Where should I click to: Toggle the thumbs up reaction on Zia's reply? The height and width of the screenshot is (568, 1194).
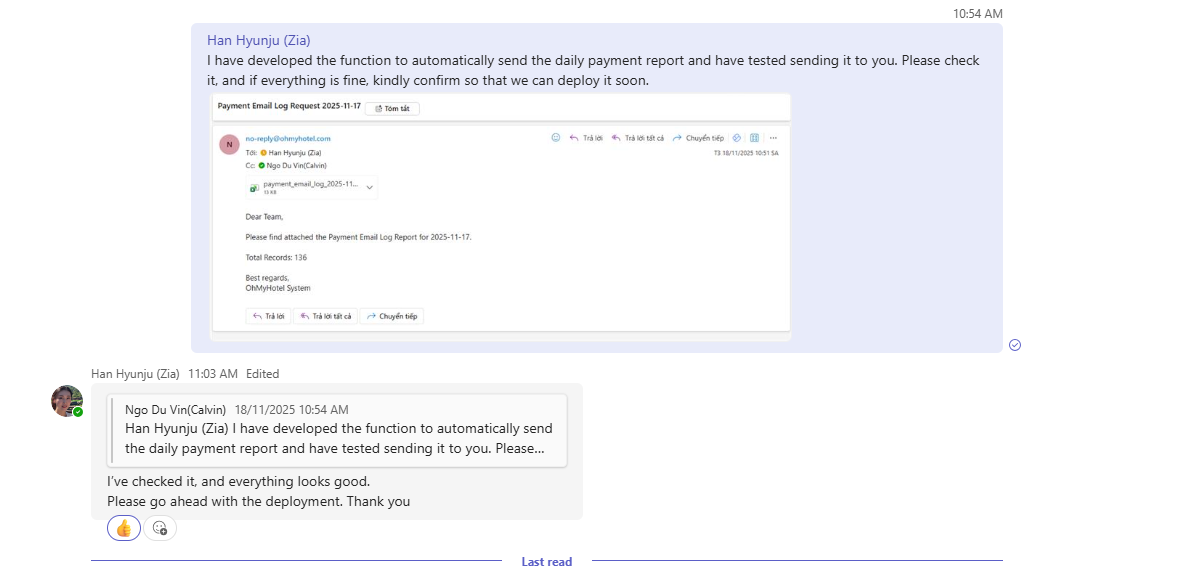tap(124, 528)
